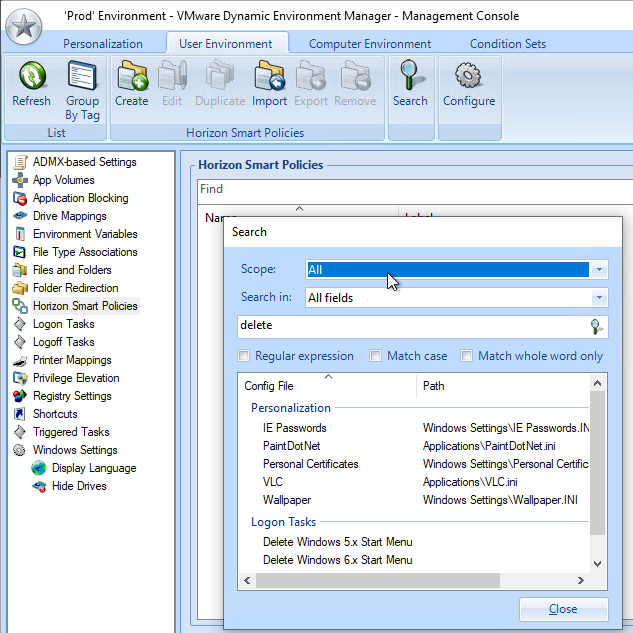Select Horizon Smart Policies sidebar item
Image resolution: width=633 pixels, height=633 pixels.
(75, 306)
